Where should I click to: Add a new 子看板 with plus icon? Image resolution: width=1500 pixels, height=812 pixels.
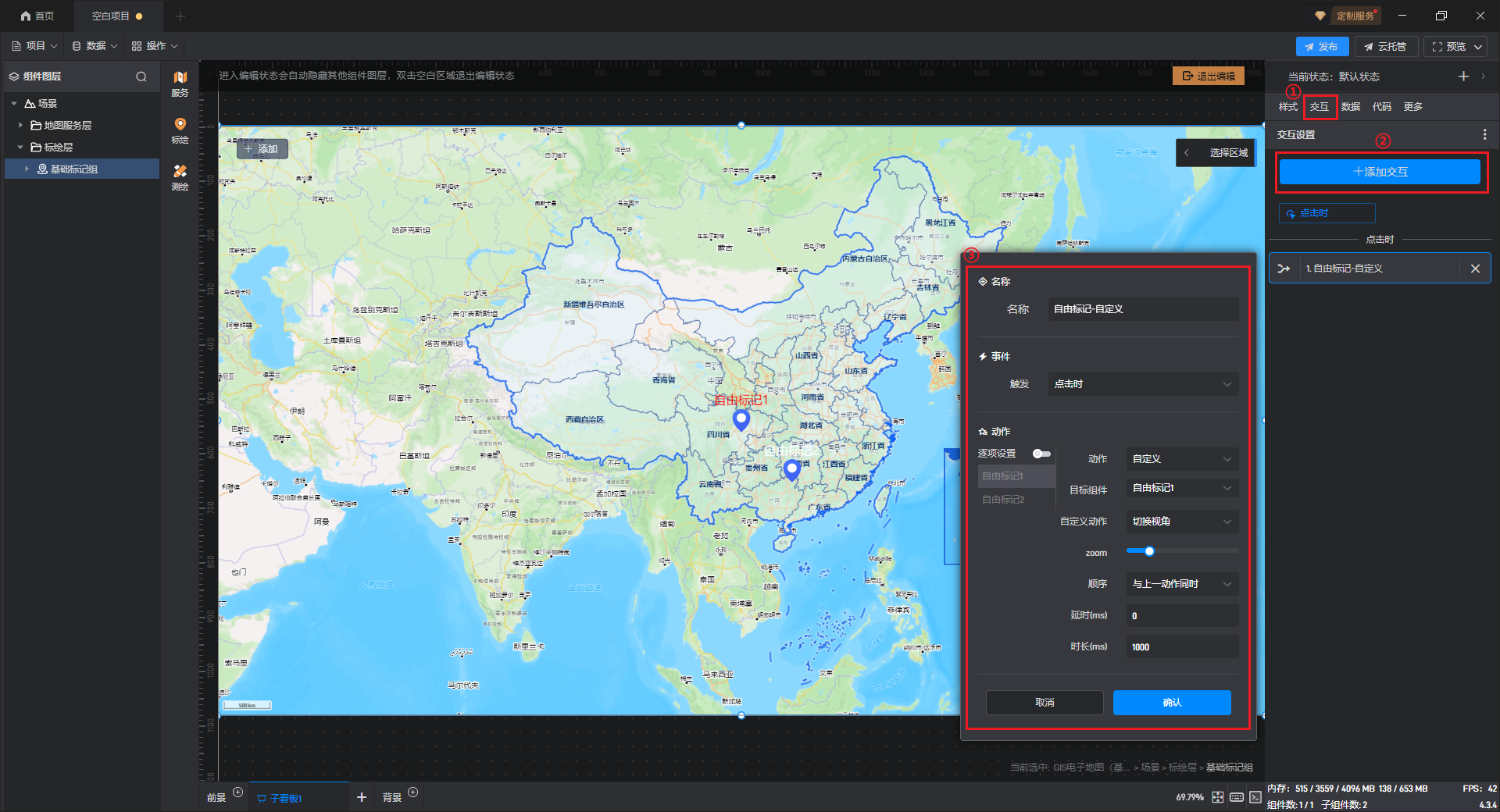coord(361,797)
